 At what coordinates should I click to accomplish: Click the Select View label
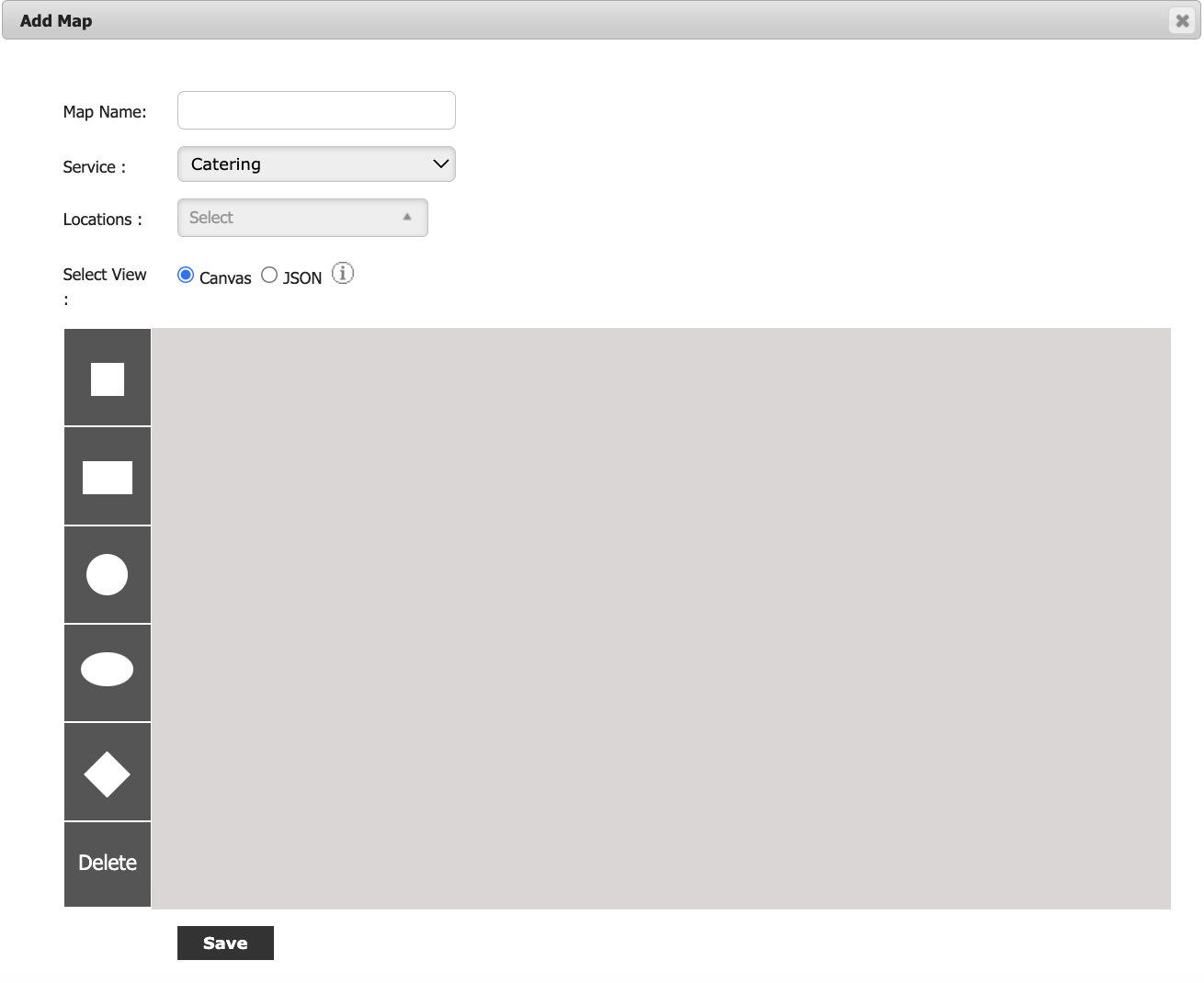(x=105, y=275)
